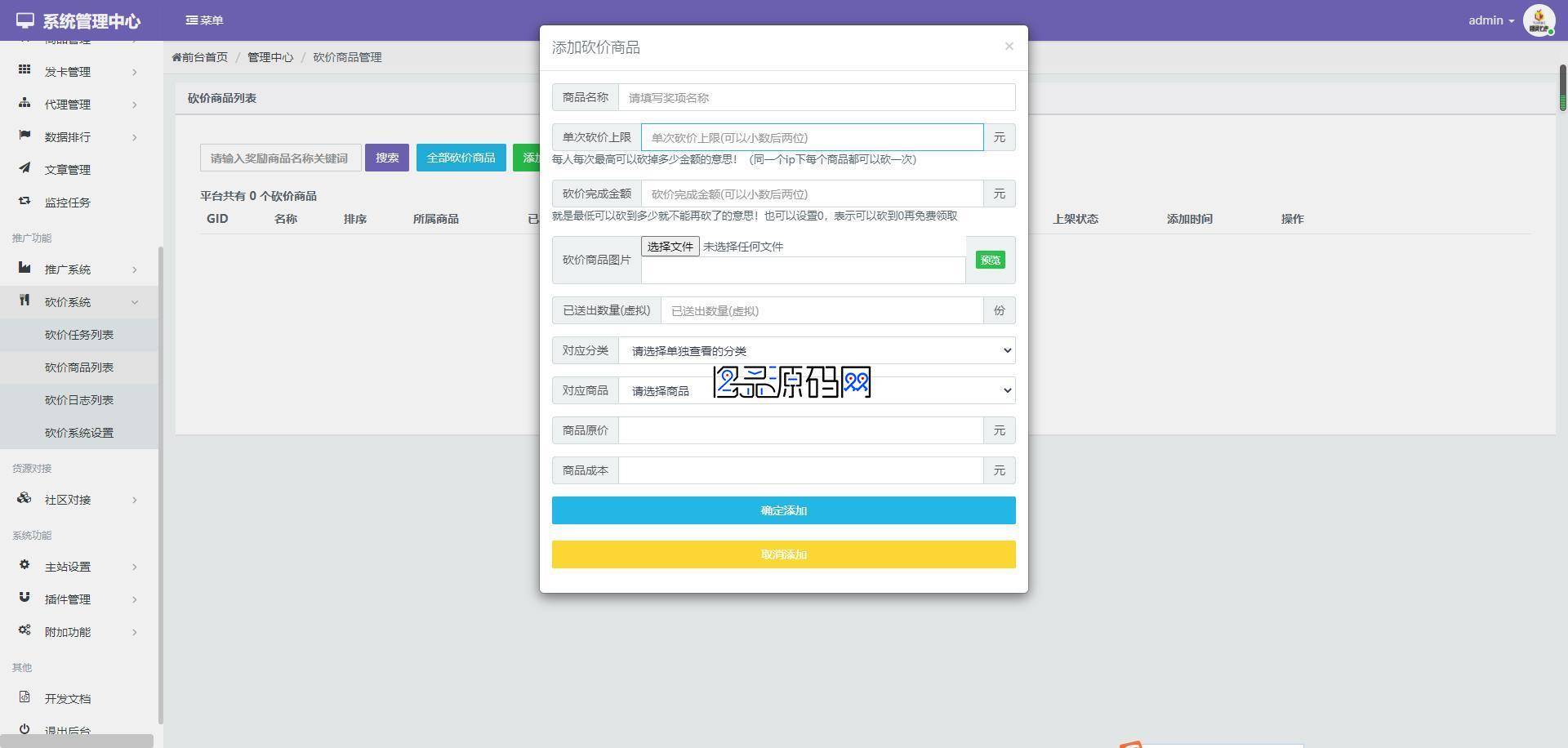Expand the 推广系统 chevron

(x=135, y=270)
